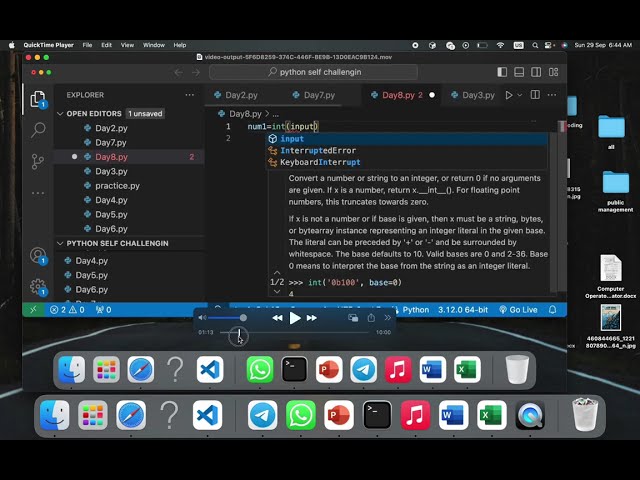Open the Explorer view in activity bar
Viewport: 640px width, 480px height.
(x=38, y=99)
